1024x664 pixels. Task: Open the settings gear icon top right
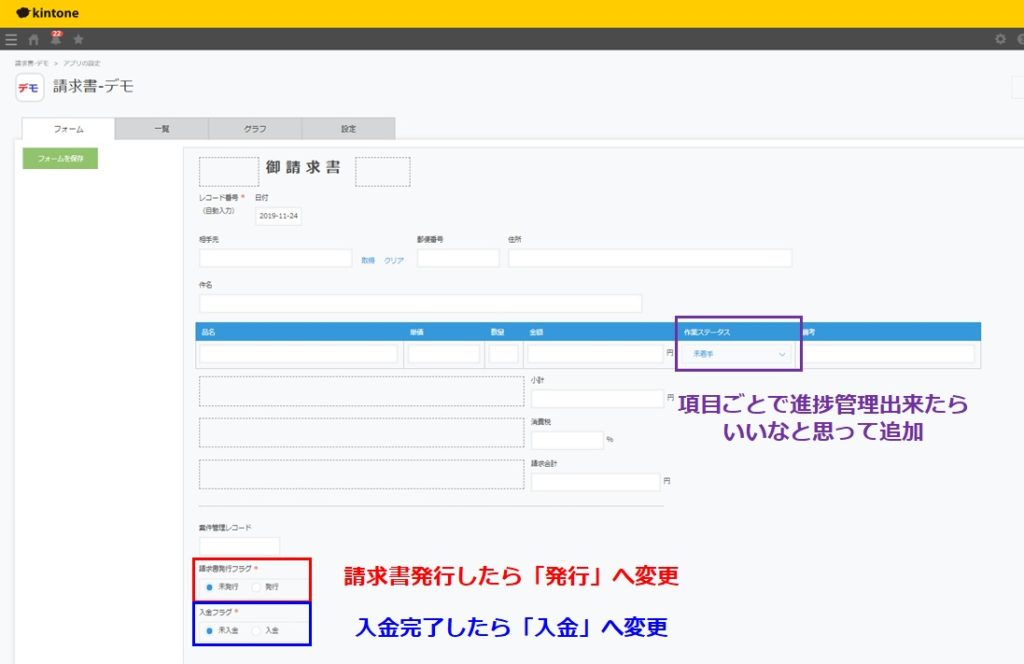999,38
